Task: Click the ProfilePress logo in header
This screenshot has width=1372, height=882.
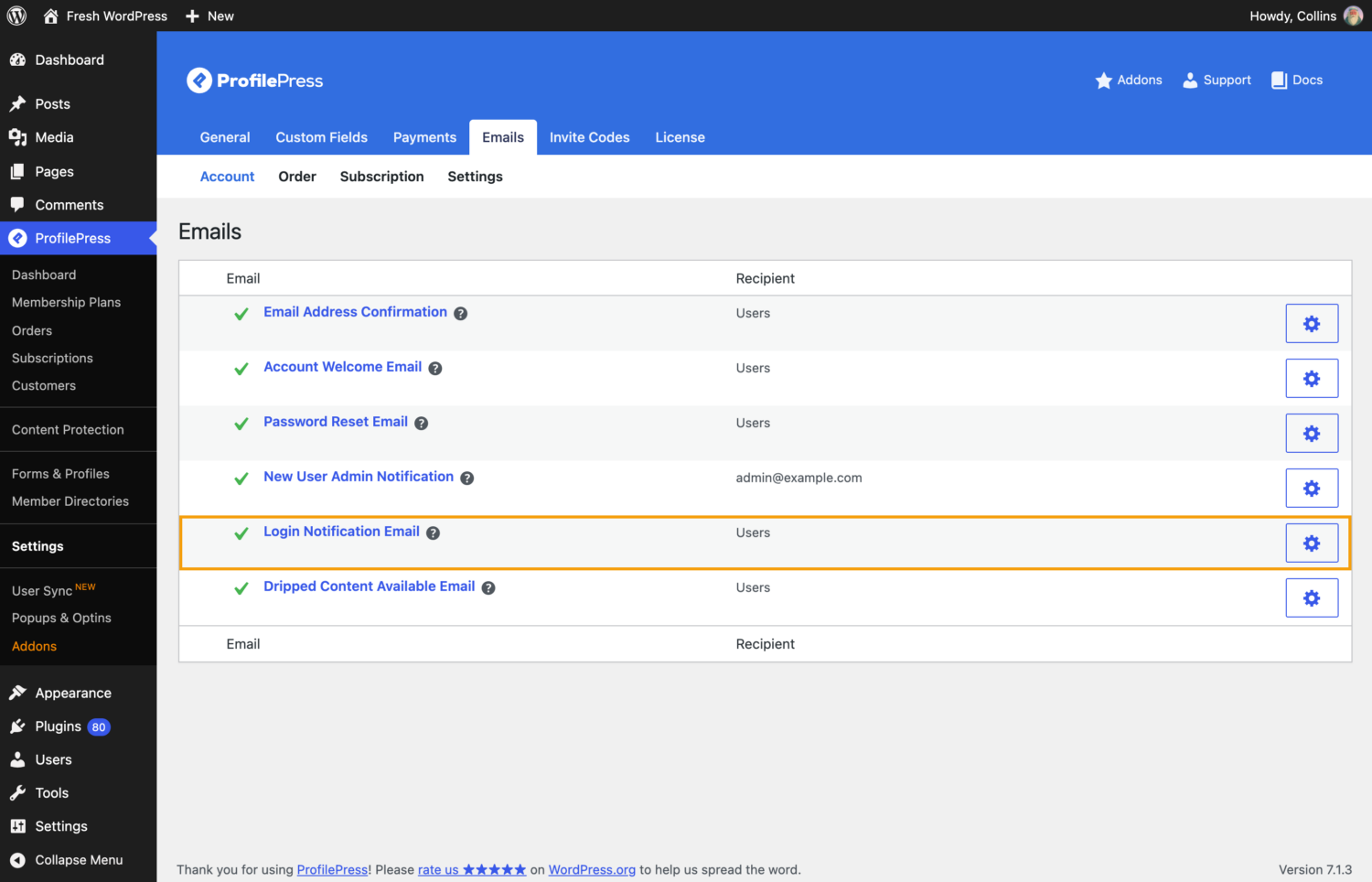Action: (255, 81)
